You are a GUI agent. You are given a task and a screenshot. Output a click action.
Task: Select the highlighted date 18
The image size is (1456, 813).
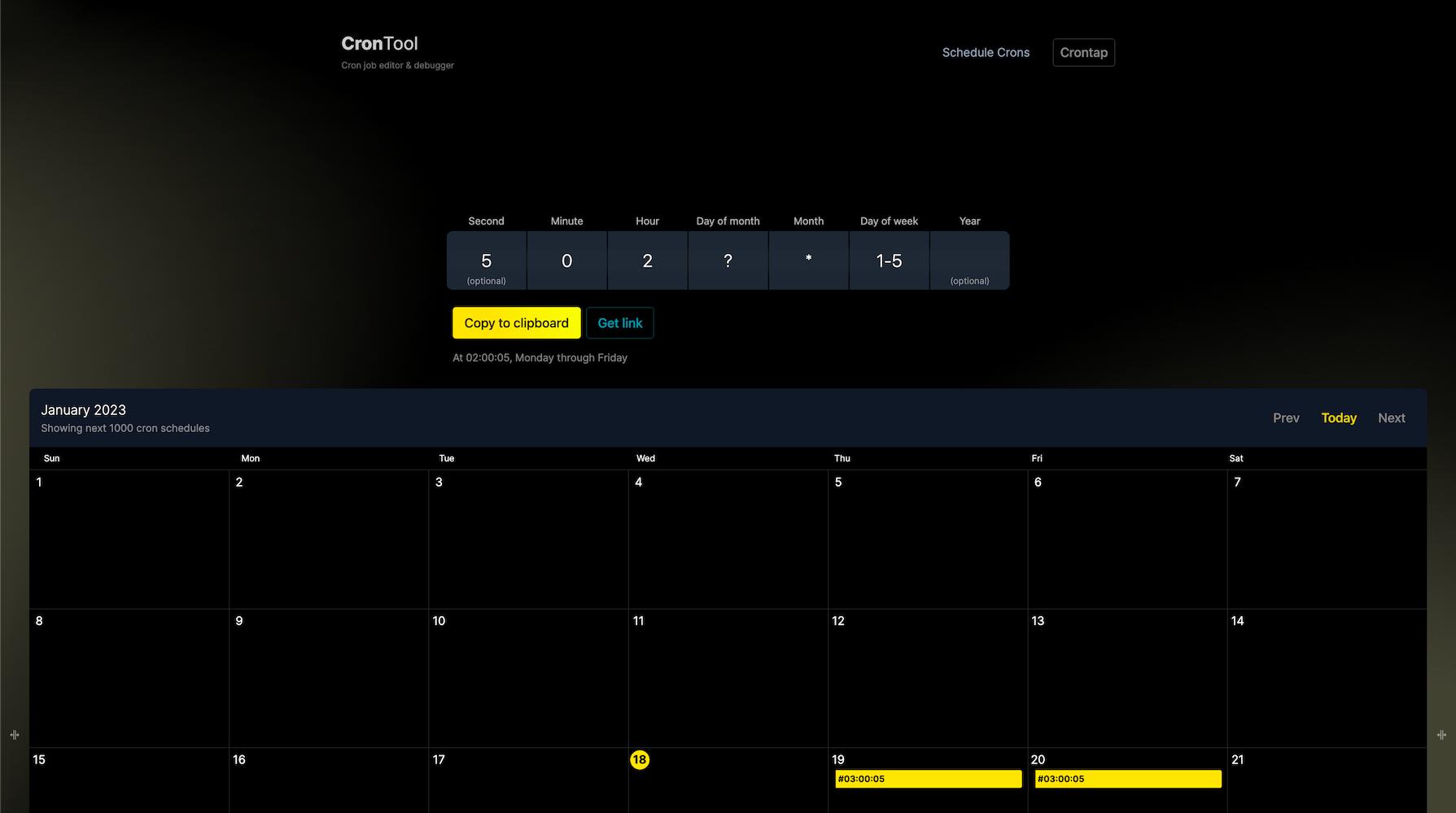point(640,760)
